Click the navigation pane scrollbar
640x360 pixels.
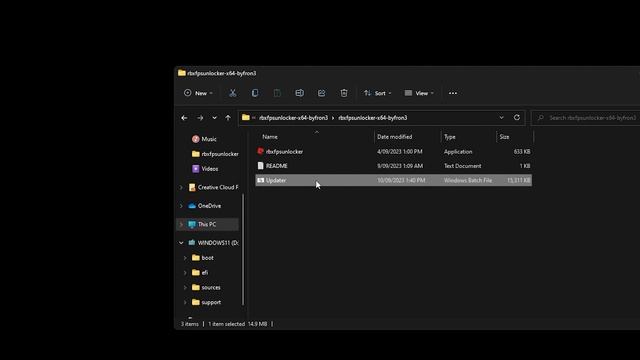click(243, 249)
